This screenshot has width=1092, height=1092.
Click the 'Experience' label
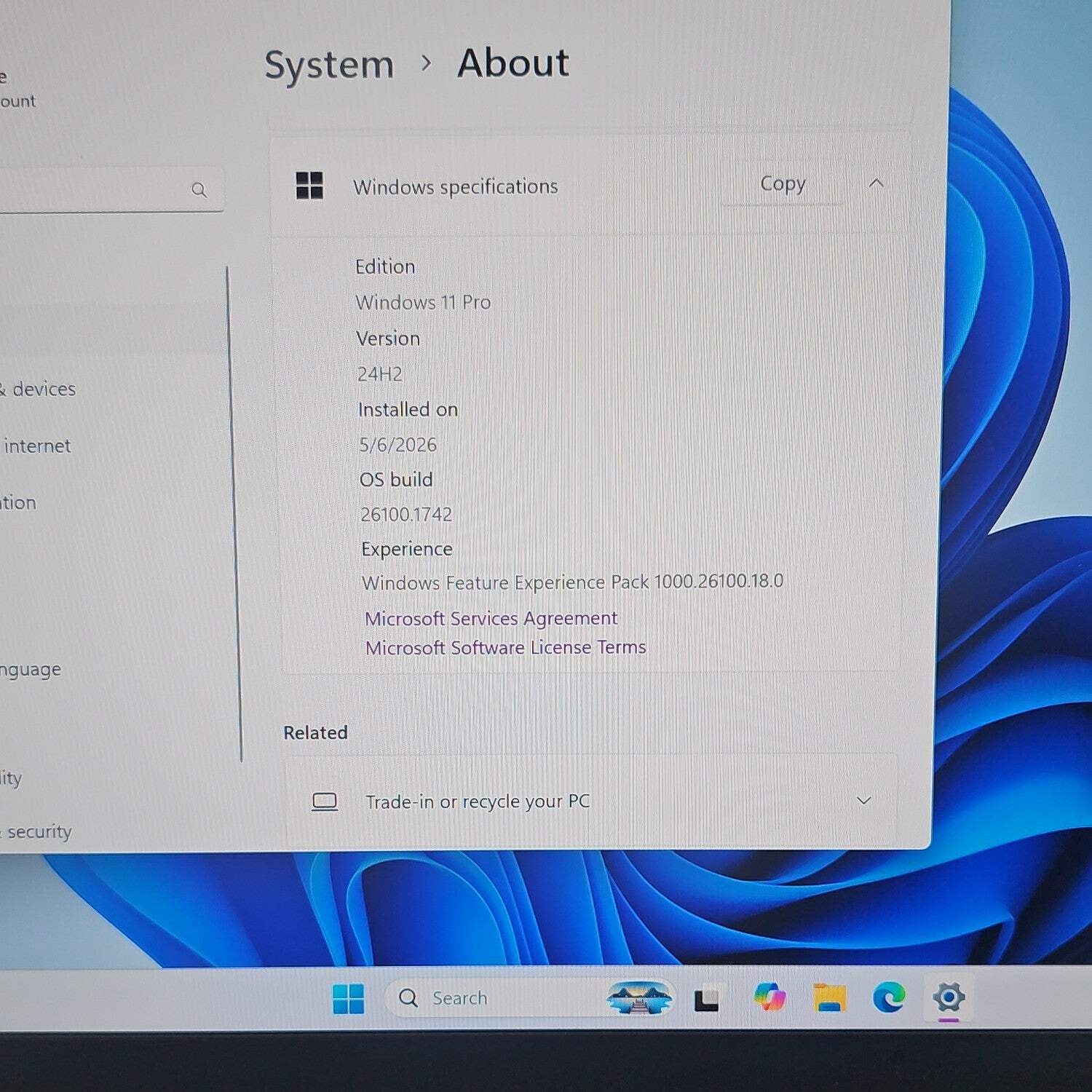[x=407, y=549]
